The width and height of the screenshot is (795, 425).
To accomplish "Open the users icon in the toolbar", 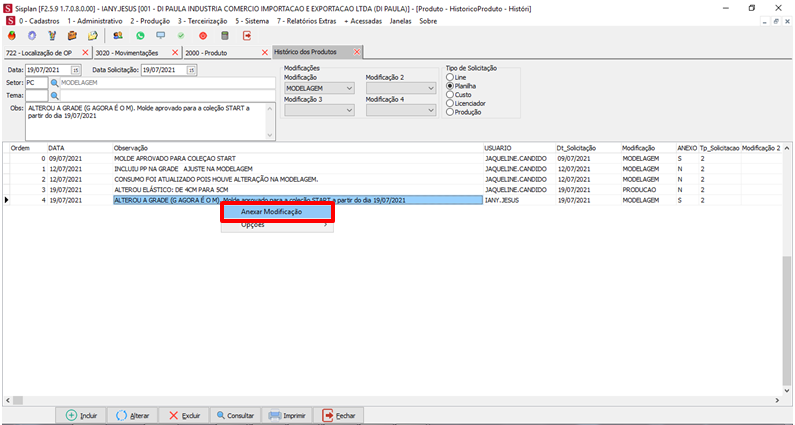I will [x=119, y=35].
